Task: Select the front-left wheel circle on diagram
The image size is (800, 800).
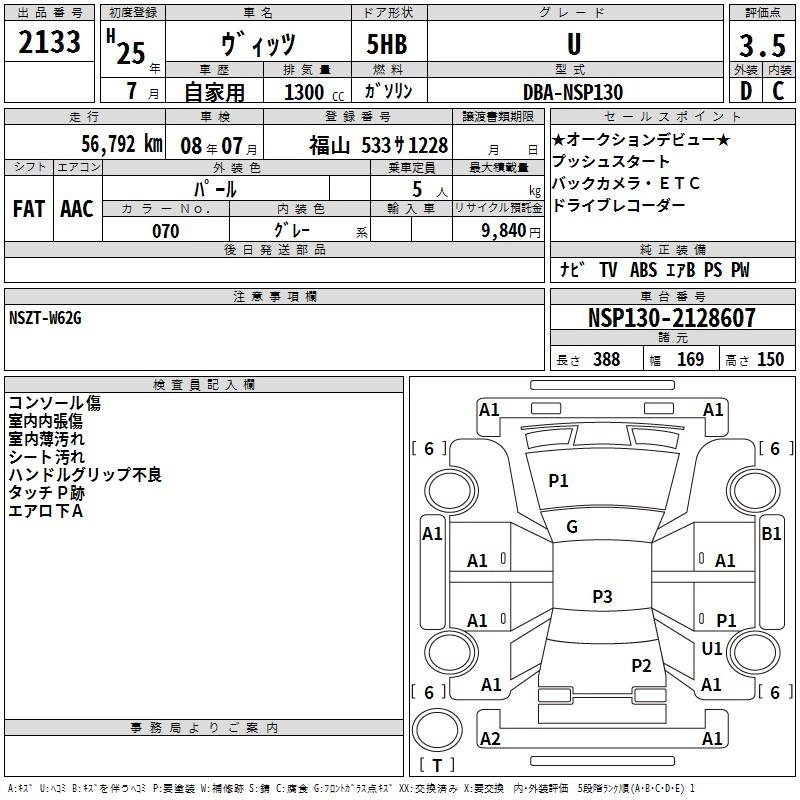Action: click(451, 491)
